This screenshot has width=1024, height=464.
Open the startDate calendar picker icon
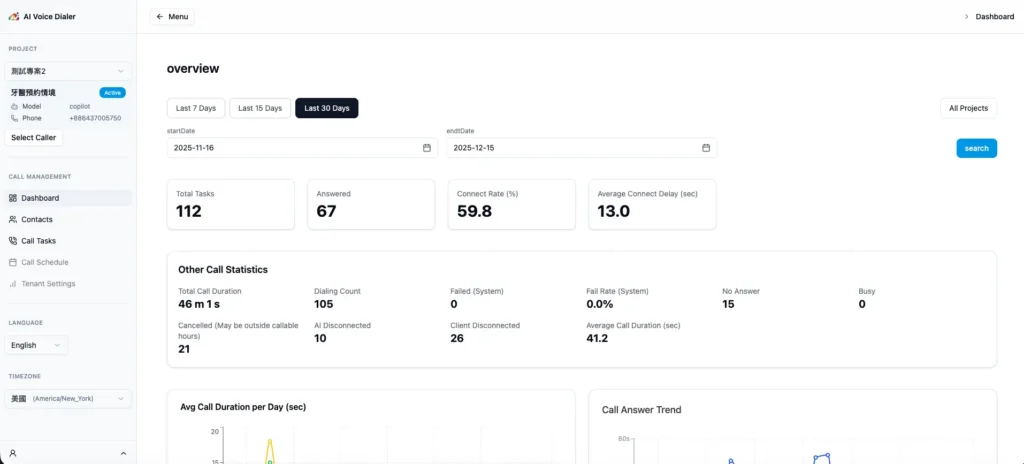426,148
